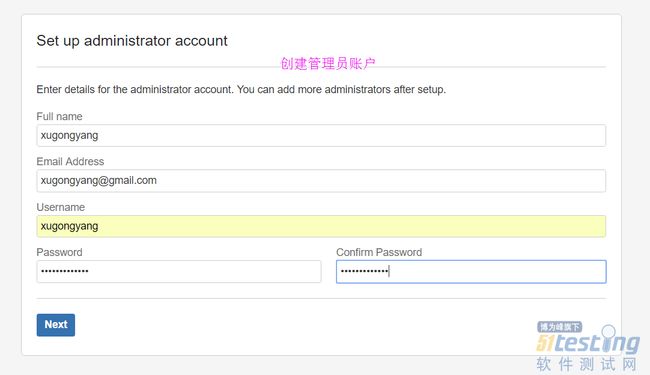Focus the Email Address input field
Screen dimensions: 650x375
(x=321, y=181)
